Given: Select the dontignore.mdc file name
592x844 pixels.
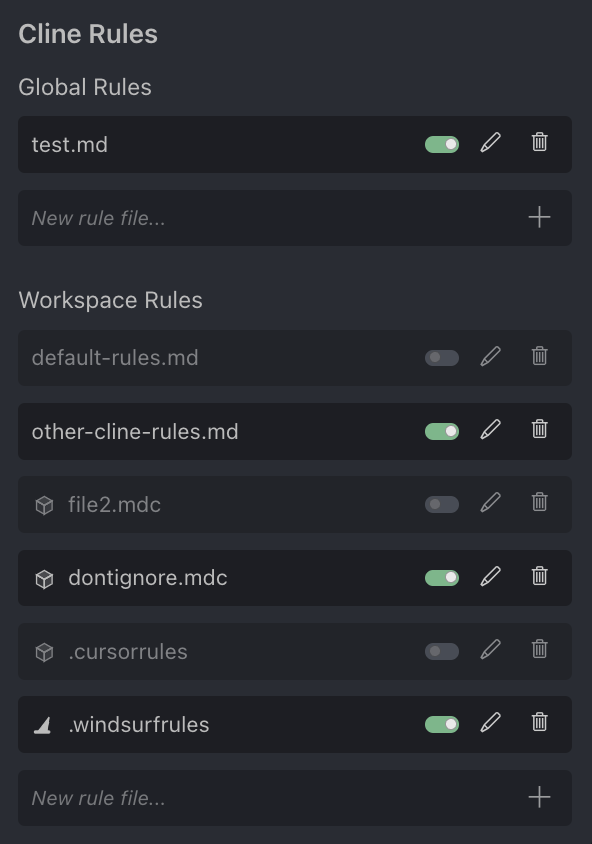Looking at the screenshot, I should [x=147, y=578].
